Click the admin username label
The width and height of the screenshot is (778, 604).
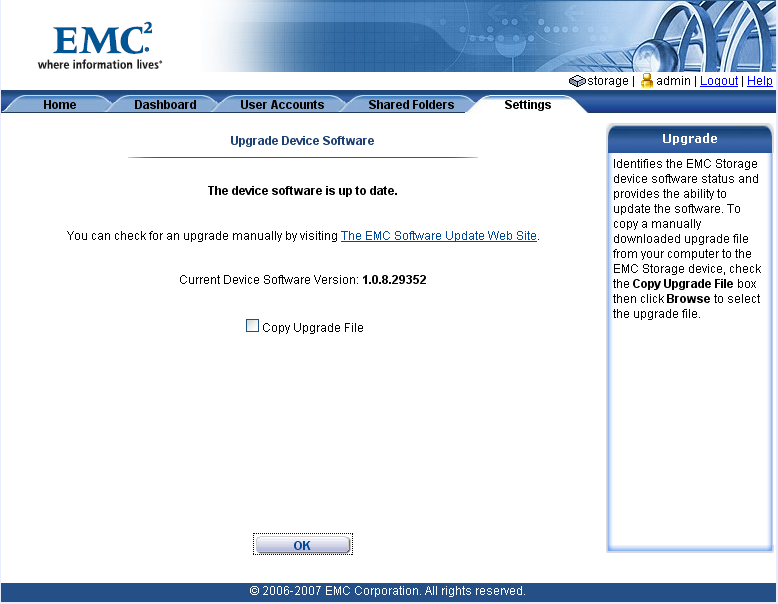coord(673,81)
